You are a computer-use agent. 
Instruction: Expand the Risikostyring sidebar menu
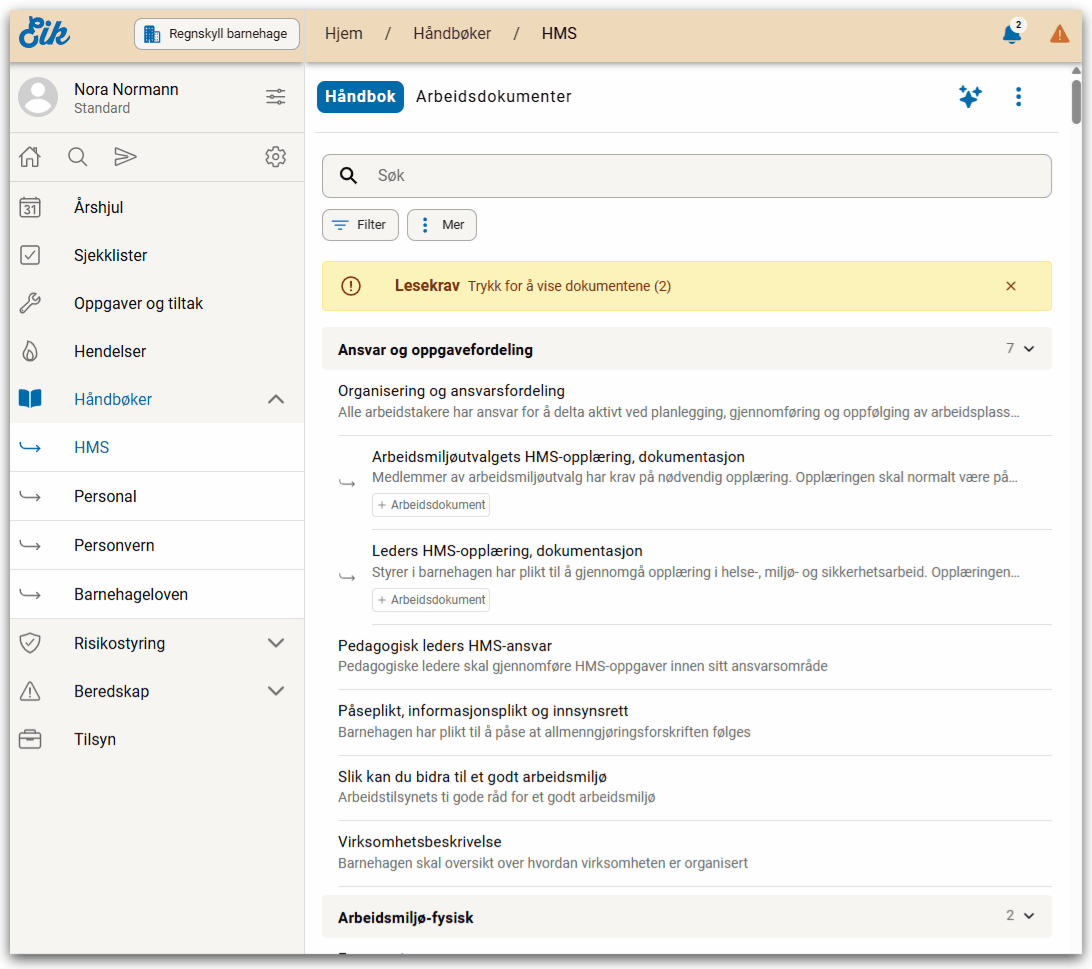pyautogui.click(x=276, y=643)
